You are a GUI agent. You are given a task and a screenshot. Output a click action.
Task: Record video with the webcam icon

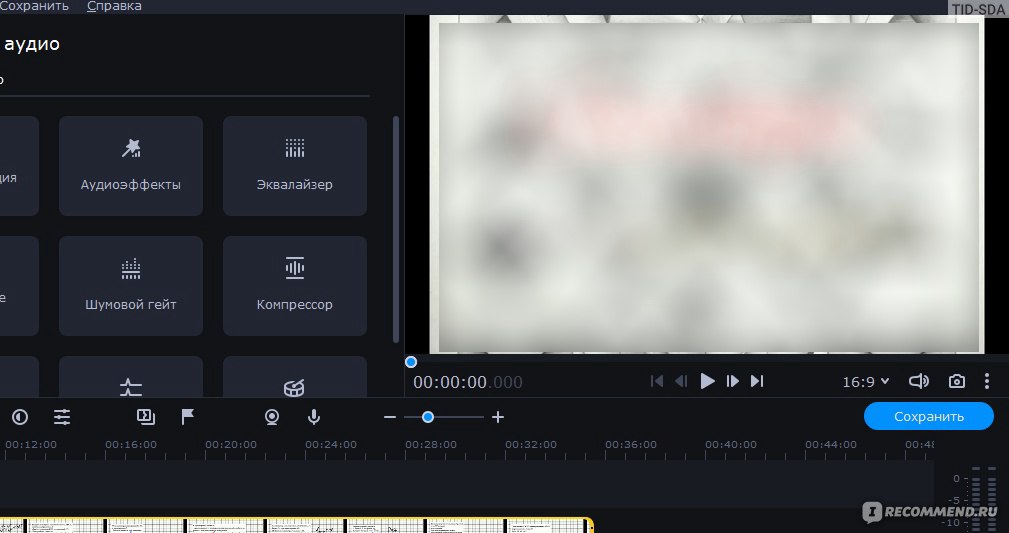pyautogui.click(x=272, y=417)
